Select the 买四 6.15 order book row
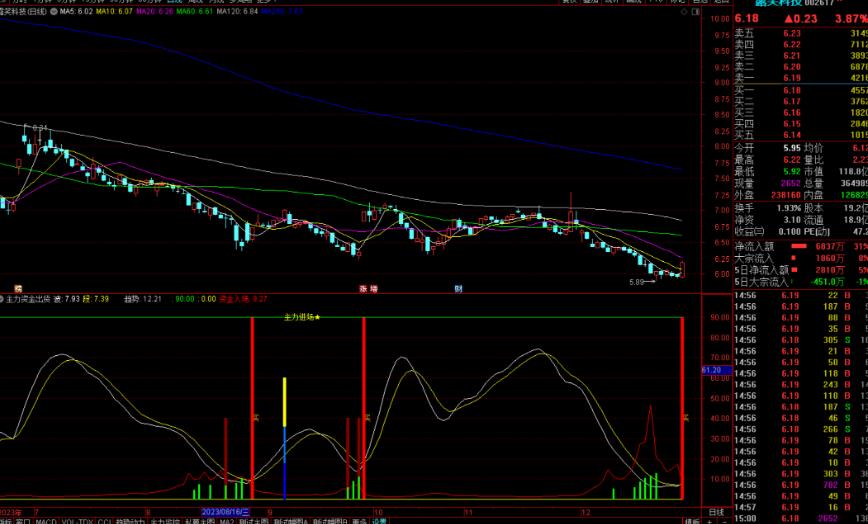The height and width of the screenshot is (524, 868). 800,123
